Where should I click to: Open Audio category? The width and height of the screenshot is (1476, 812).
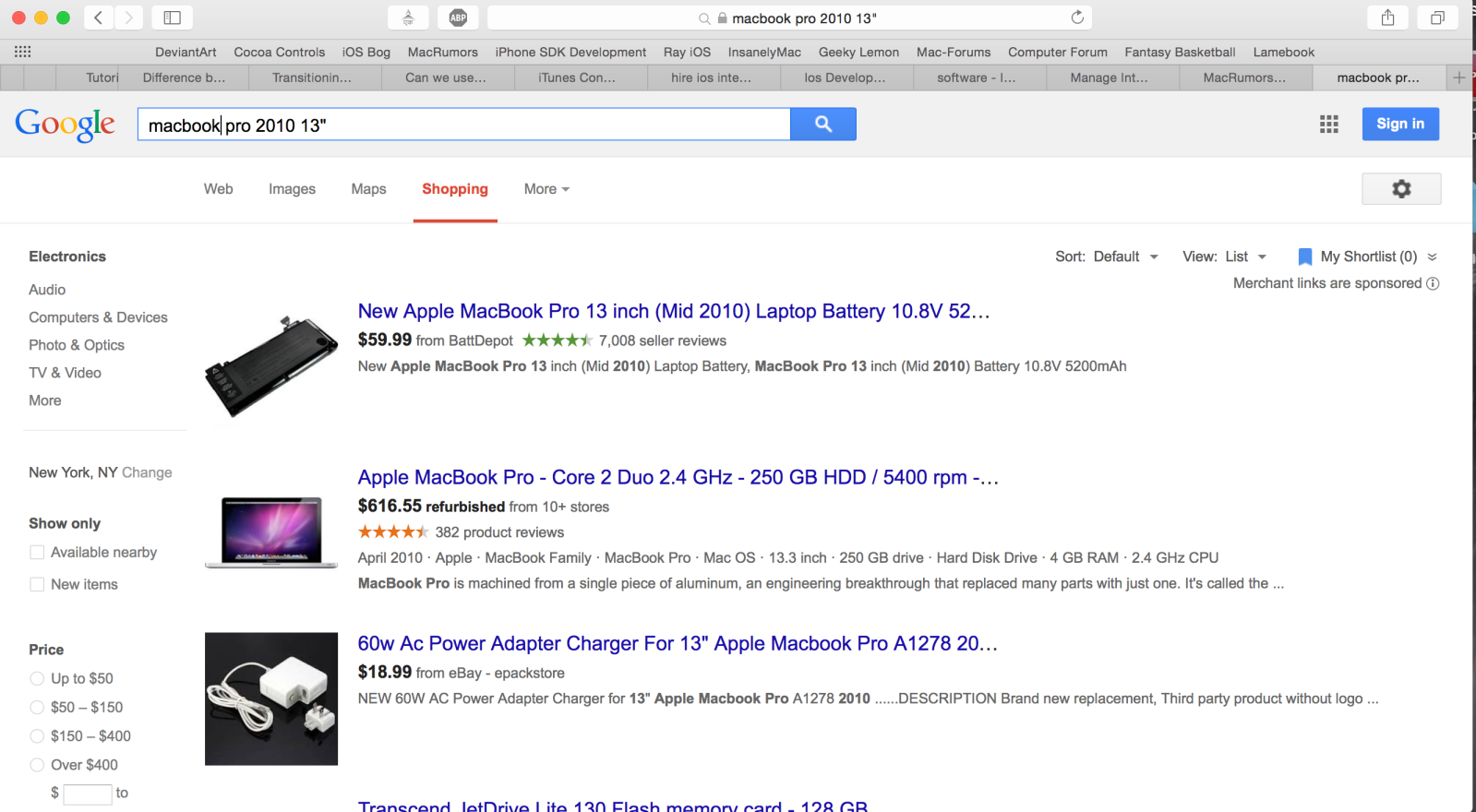[x=47, y=290]
